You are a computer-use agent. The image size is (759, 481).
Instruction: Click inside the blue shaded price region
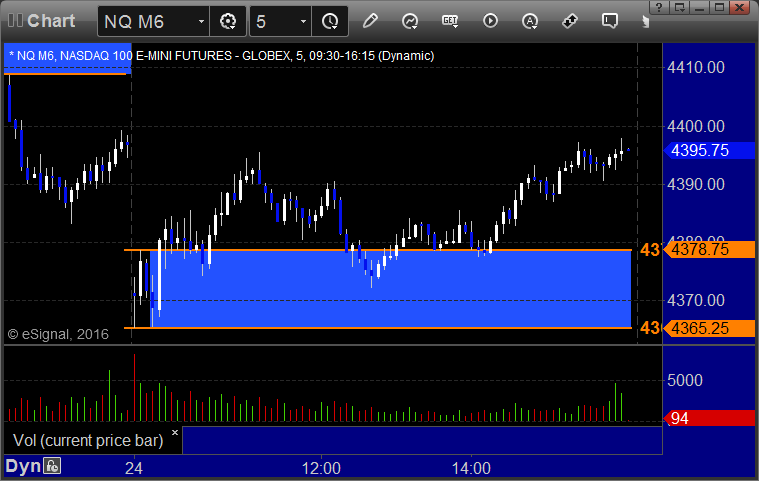point(391,289)
